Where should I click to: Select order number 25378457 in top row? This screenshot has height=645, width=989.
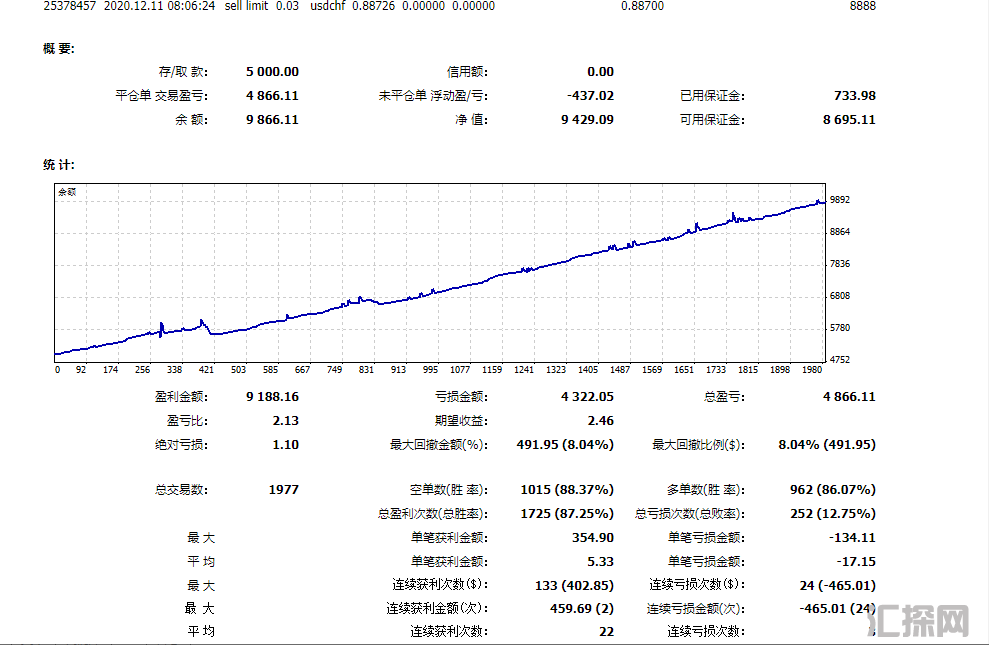(69, 6)
